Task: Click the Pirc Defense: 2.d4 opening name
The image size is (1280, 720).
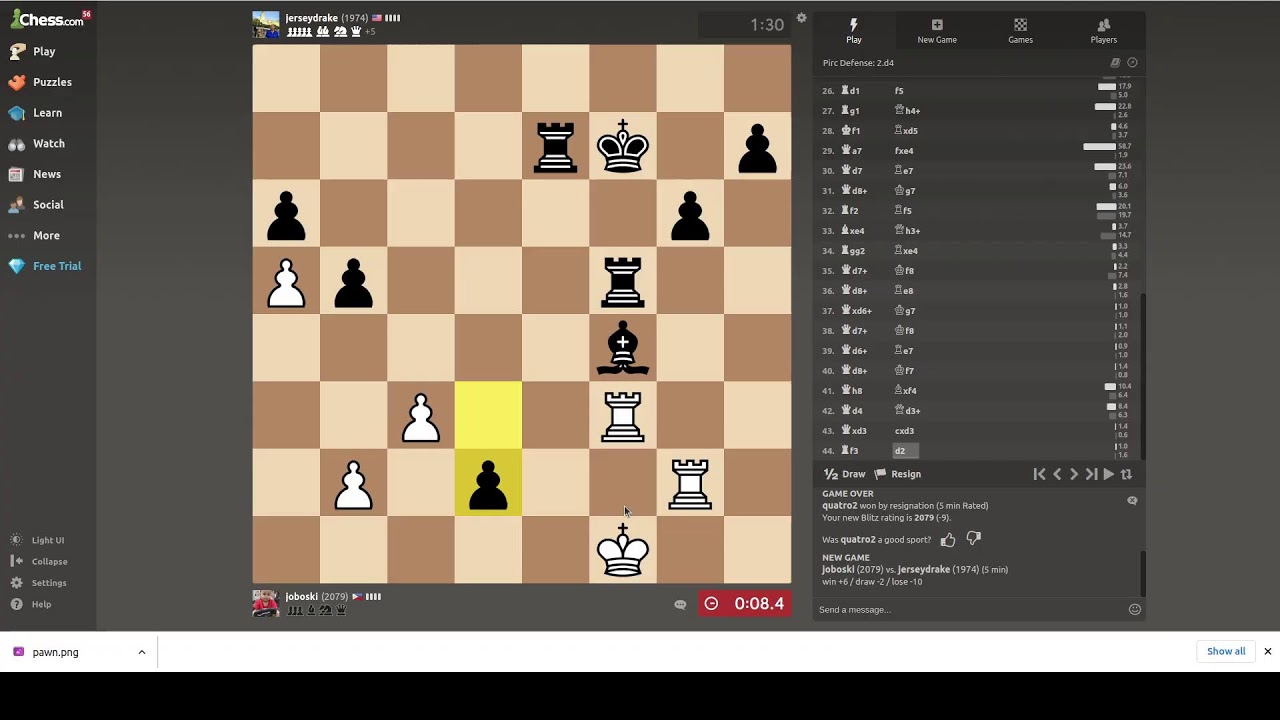Action: [x=858, y=63]
